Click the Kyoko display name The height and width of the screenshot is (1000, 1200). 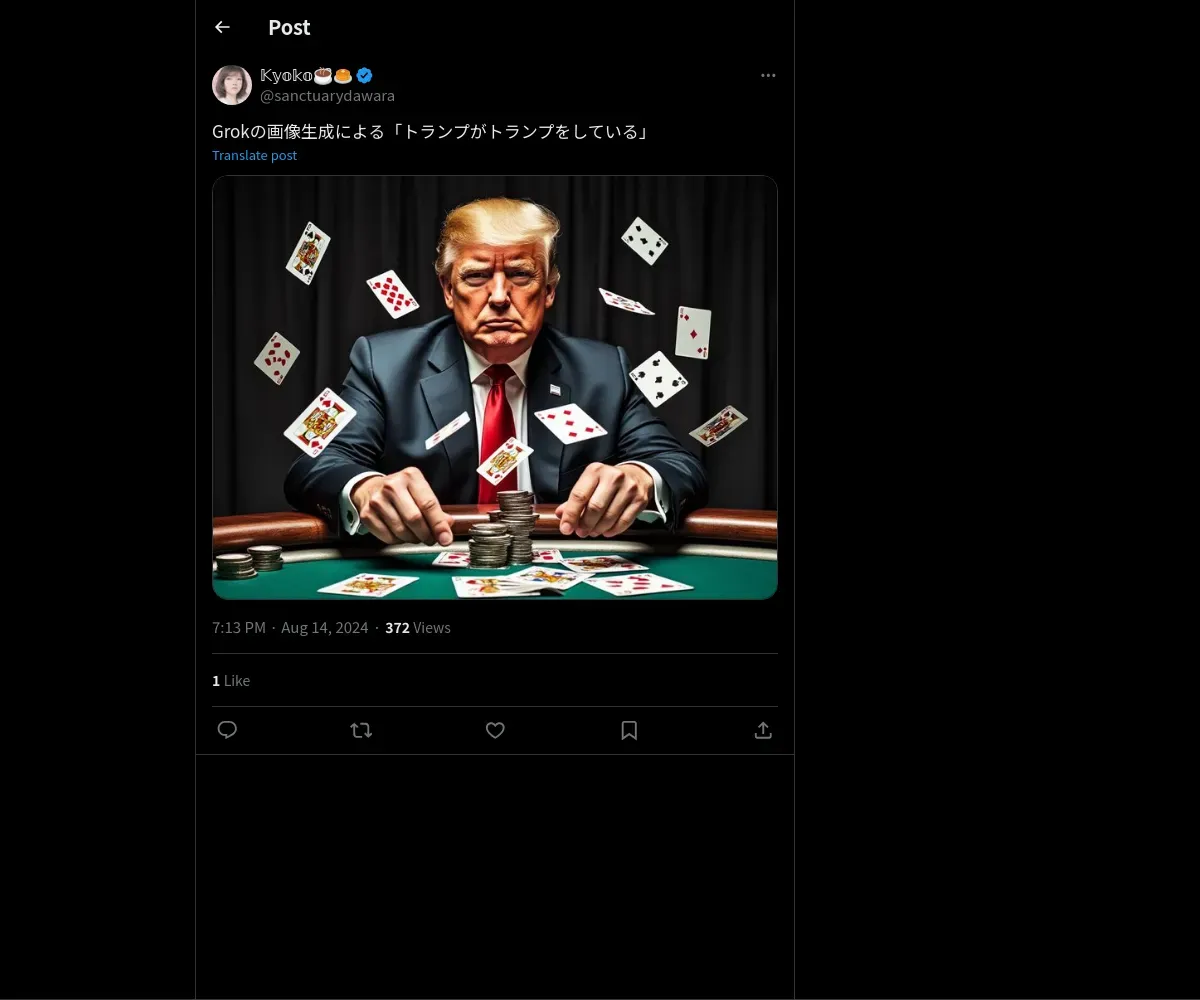point(286,75)
